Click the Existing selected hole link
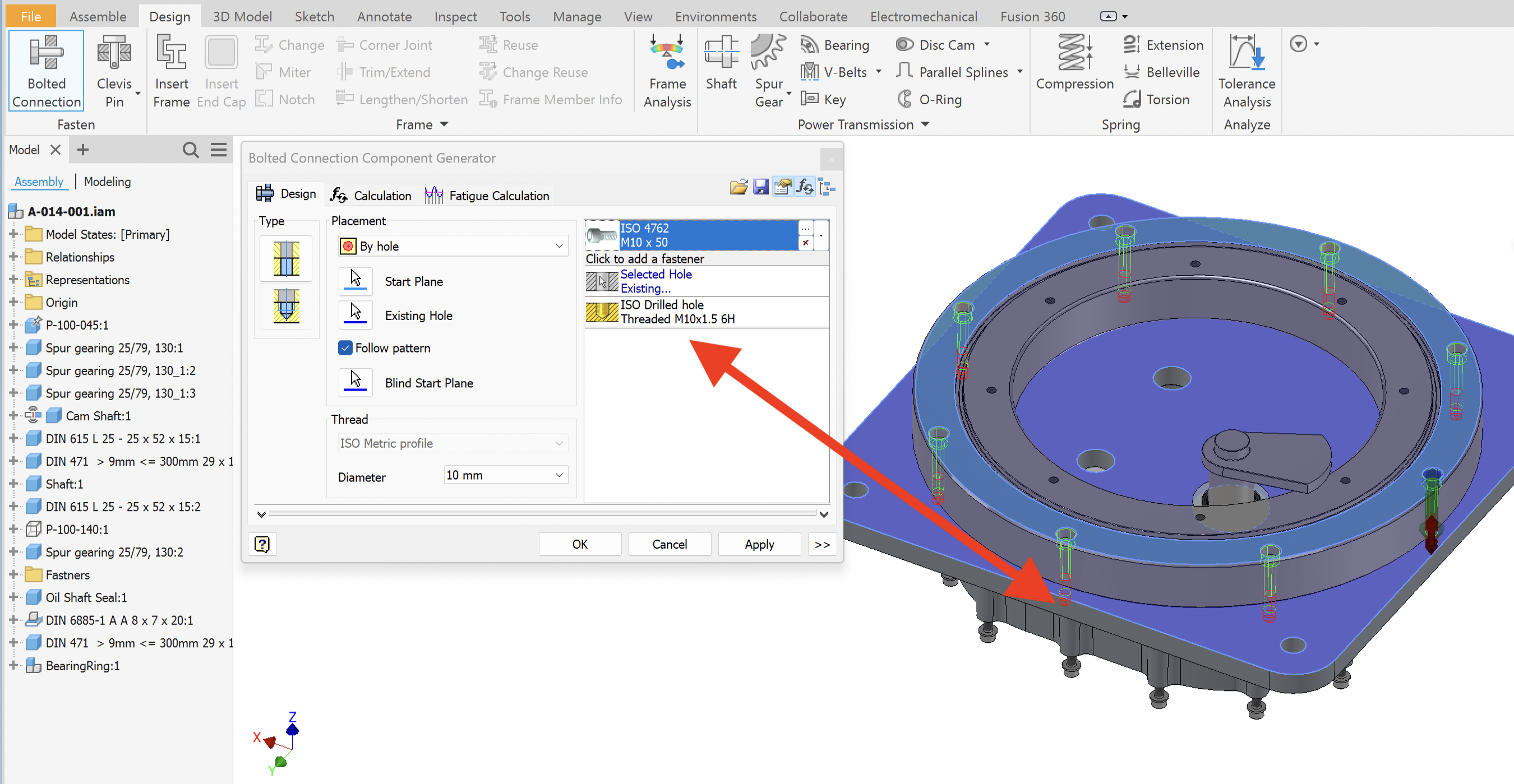Viewport: 1514px width, 784px height. tap(645, 289)
